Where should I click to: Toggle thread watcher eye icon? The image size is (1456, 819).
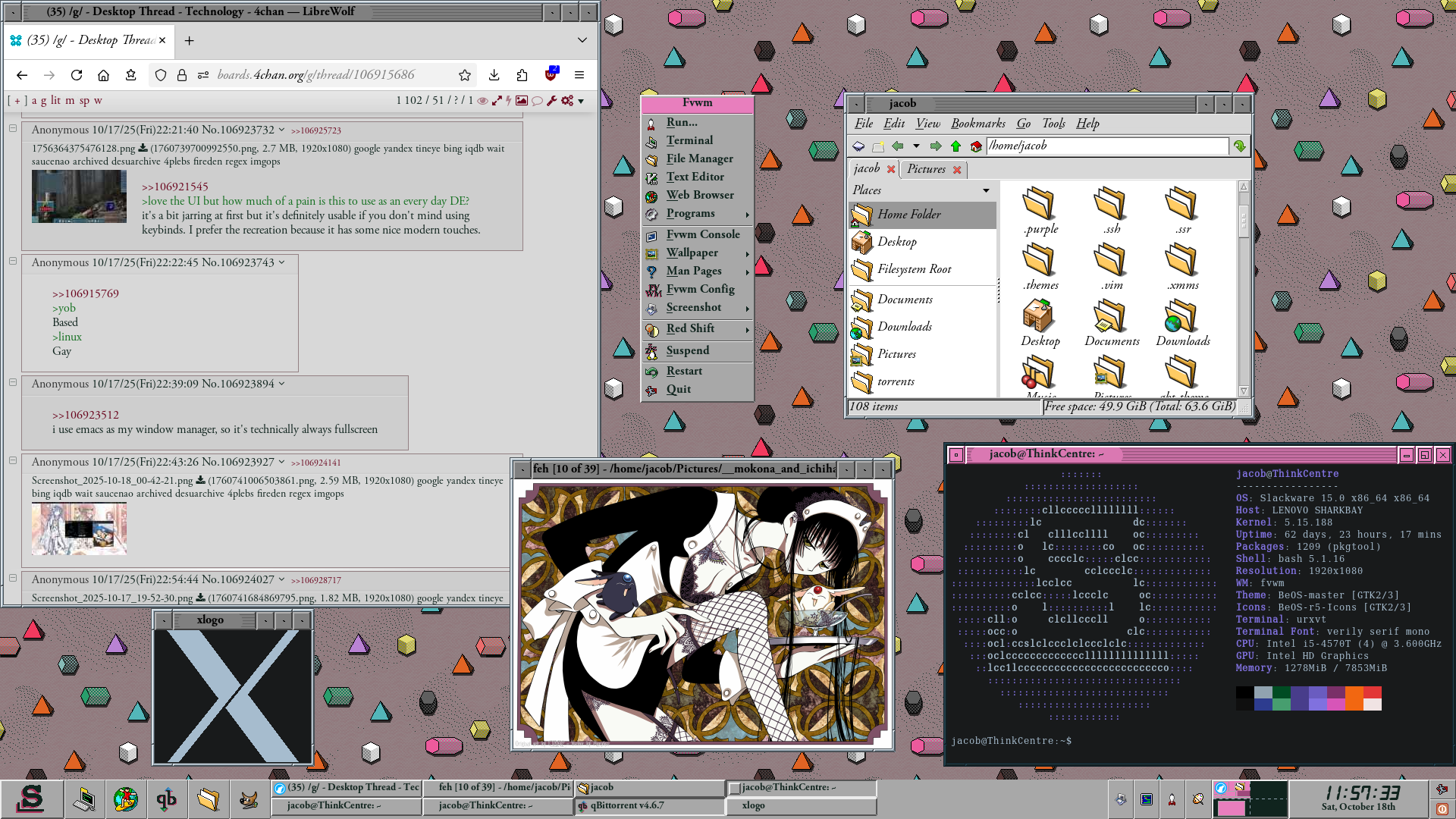click(482, 100)
